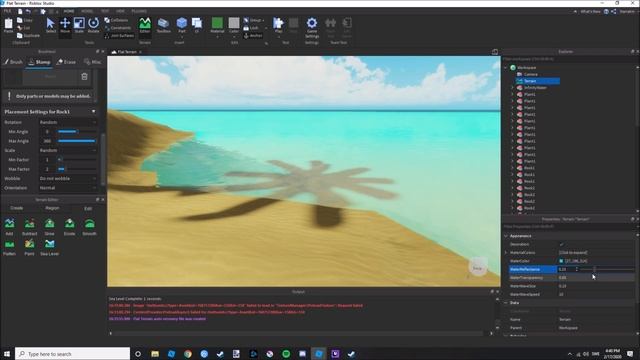Select the Select tool in the ribbon
640x360 pixels.
point(51,25)
